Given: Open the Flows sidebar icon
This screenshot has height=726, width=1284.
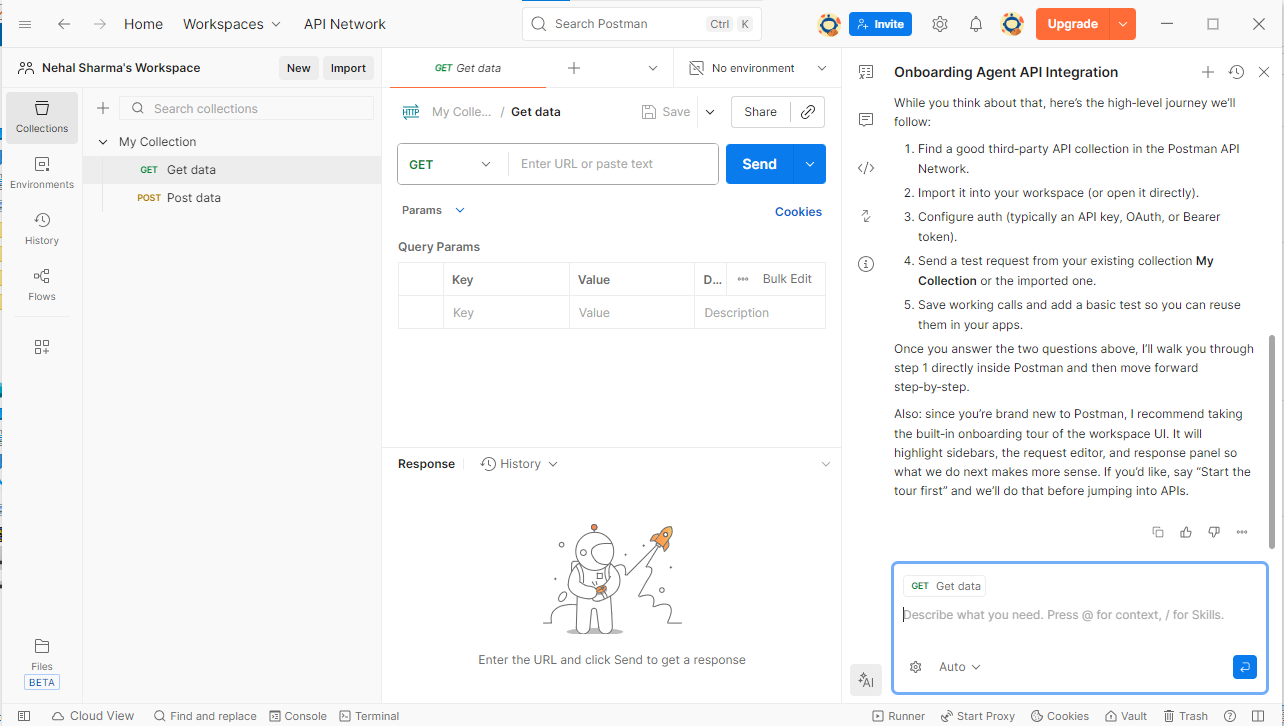Looking at the screenshot, I should [x=41, y=284].
